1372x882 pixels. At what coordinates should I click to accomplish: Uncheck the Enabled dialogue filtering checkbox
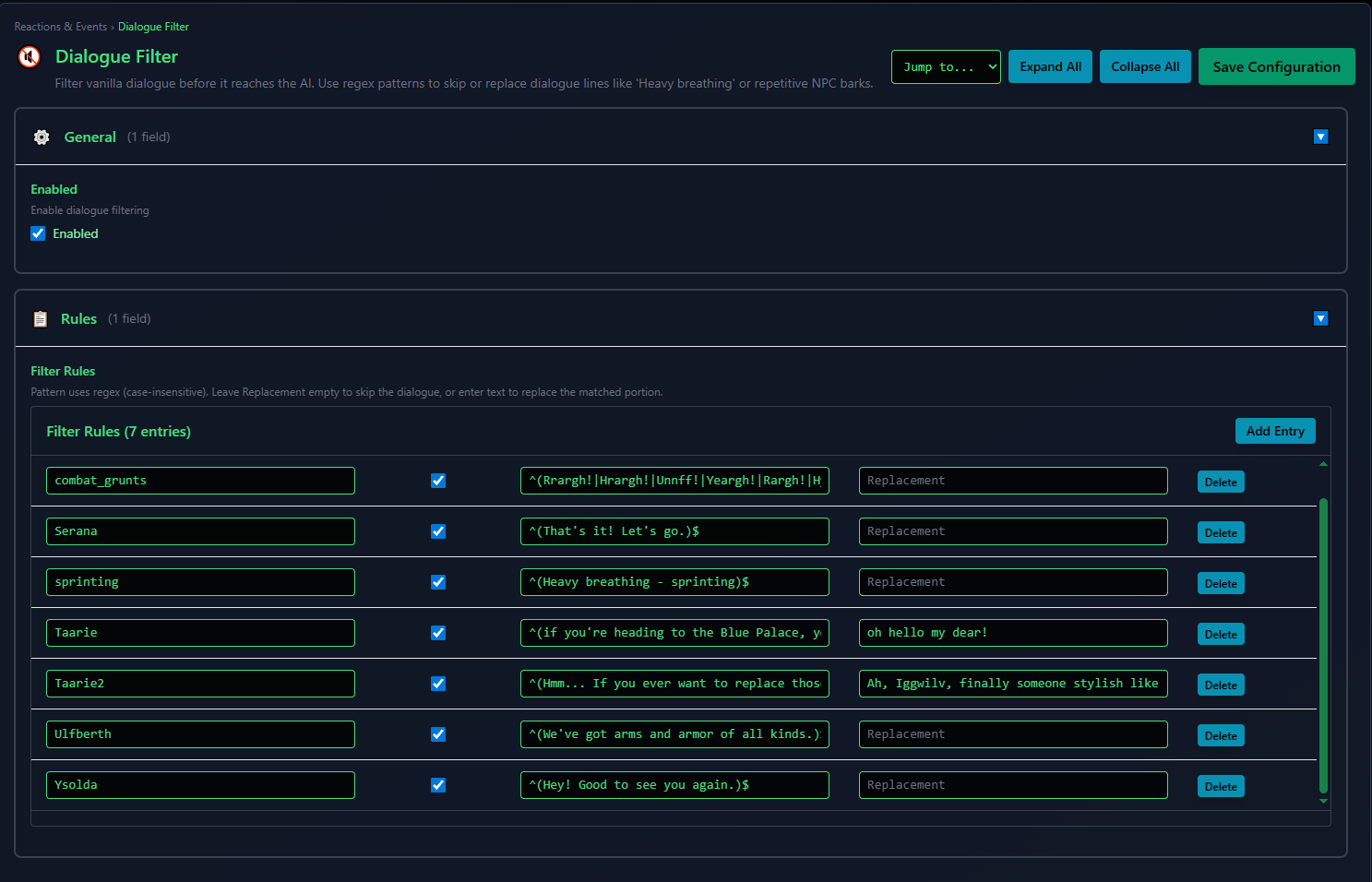coord(38,234)
